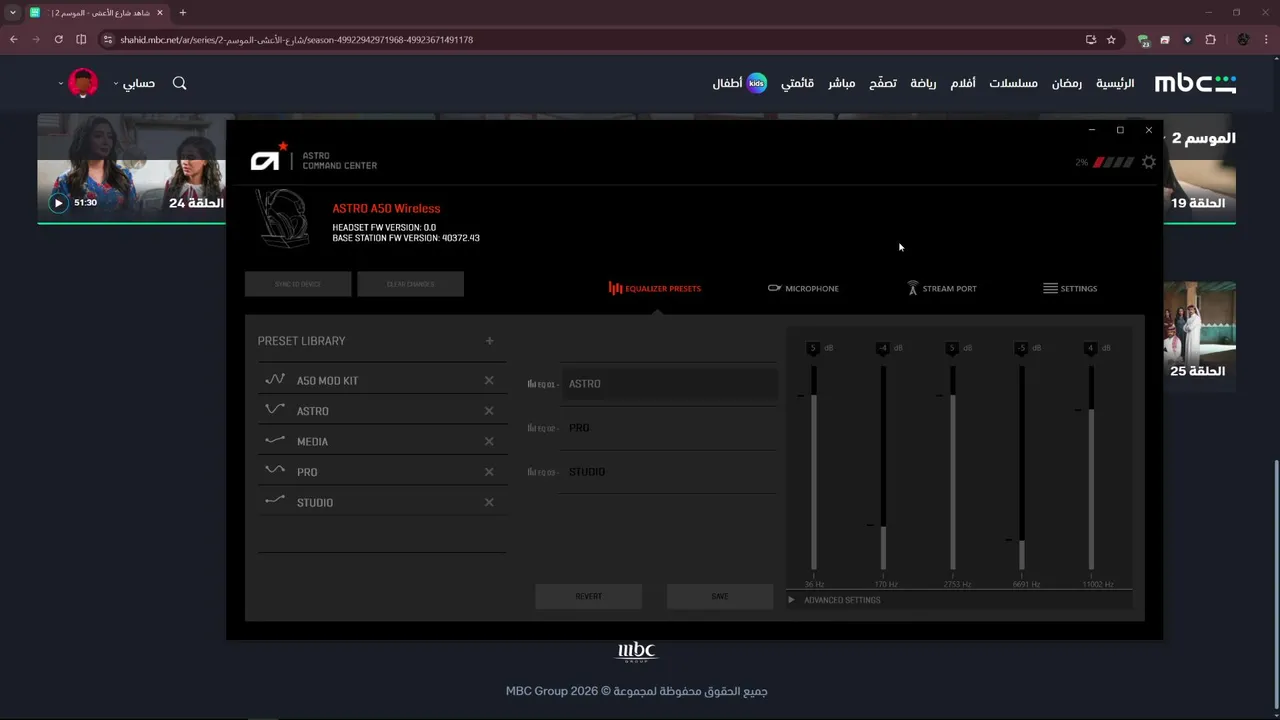
Task: Click the MBC logo in site header
Action: coord(1195,83)
